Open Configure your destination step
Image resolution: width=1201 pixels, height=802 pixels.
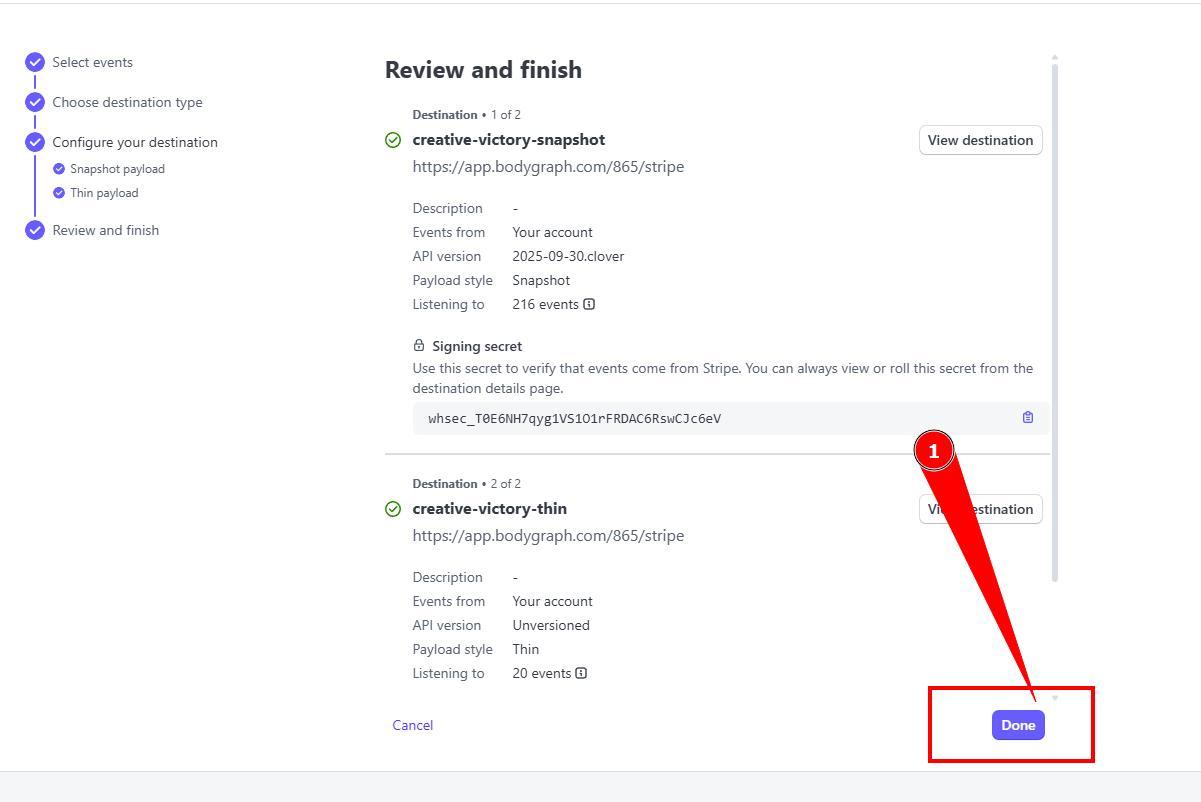coord(135,142)
